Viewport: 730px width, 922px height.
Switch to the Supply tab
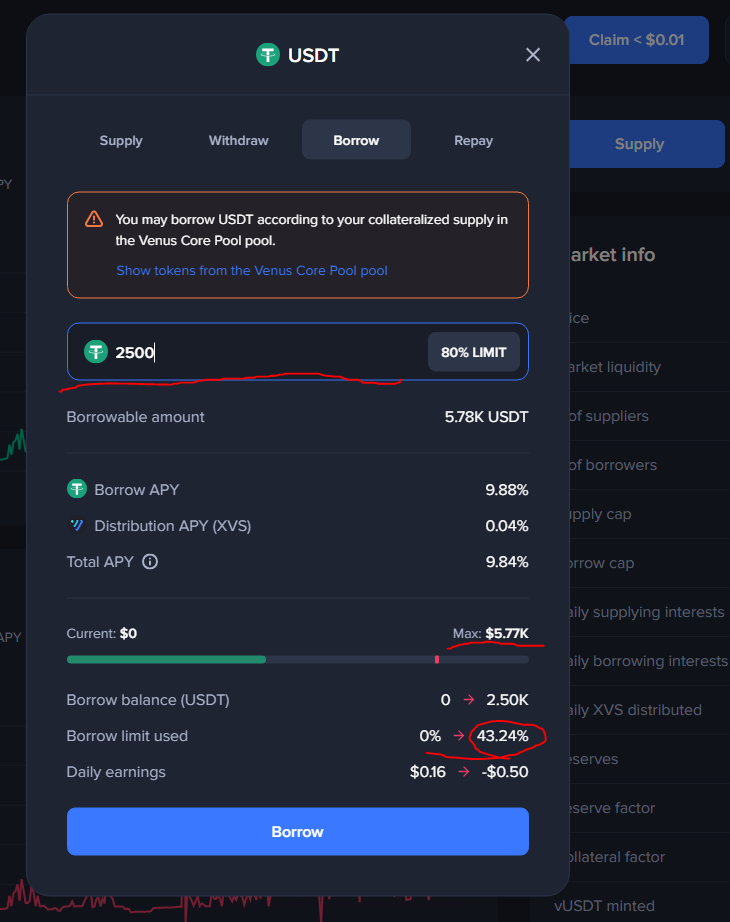(x=121, y=141)
